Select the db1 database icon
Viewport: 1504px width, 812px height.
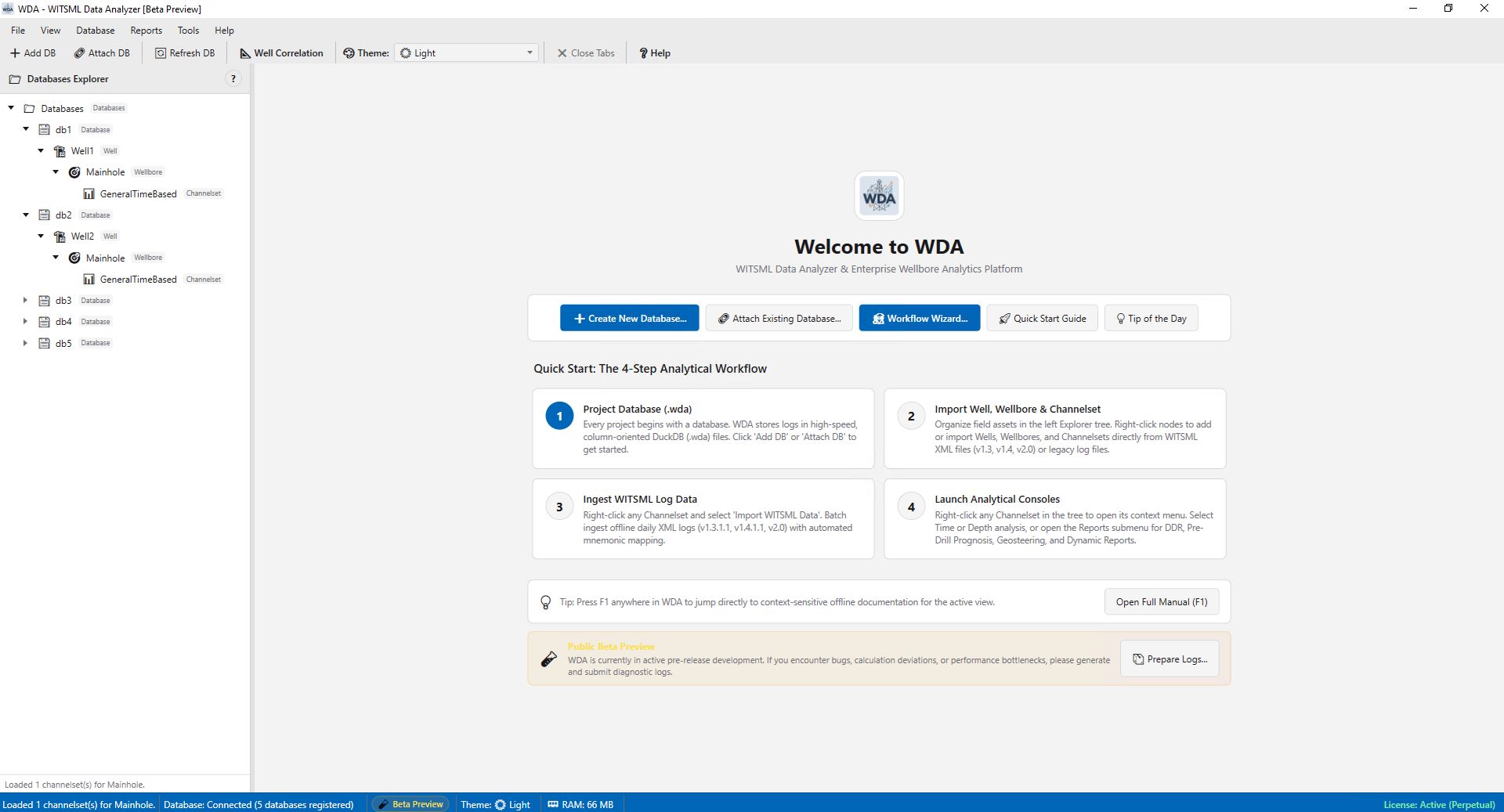coord(45,129)
